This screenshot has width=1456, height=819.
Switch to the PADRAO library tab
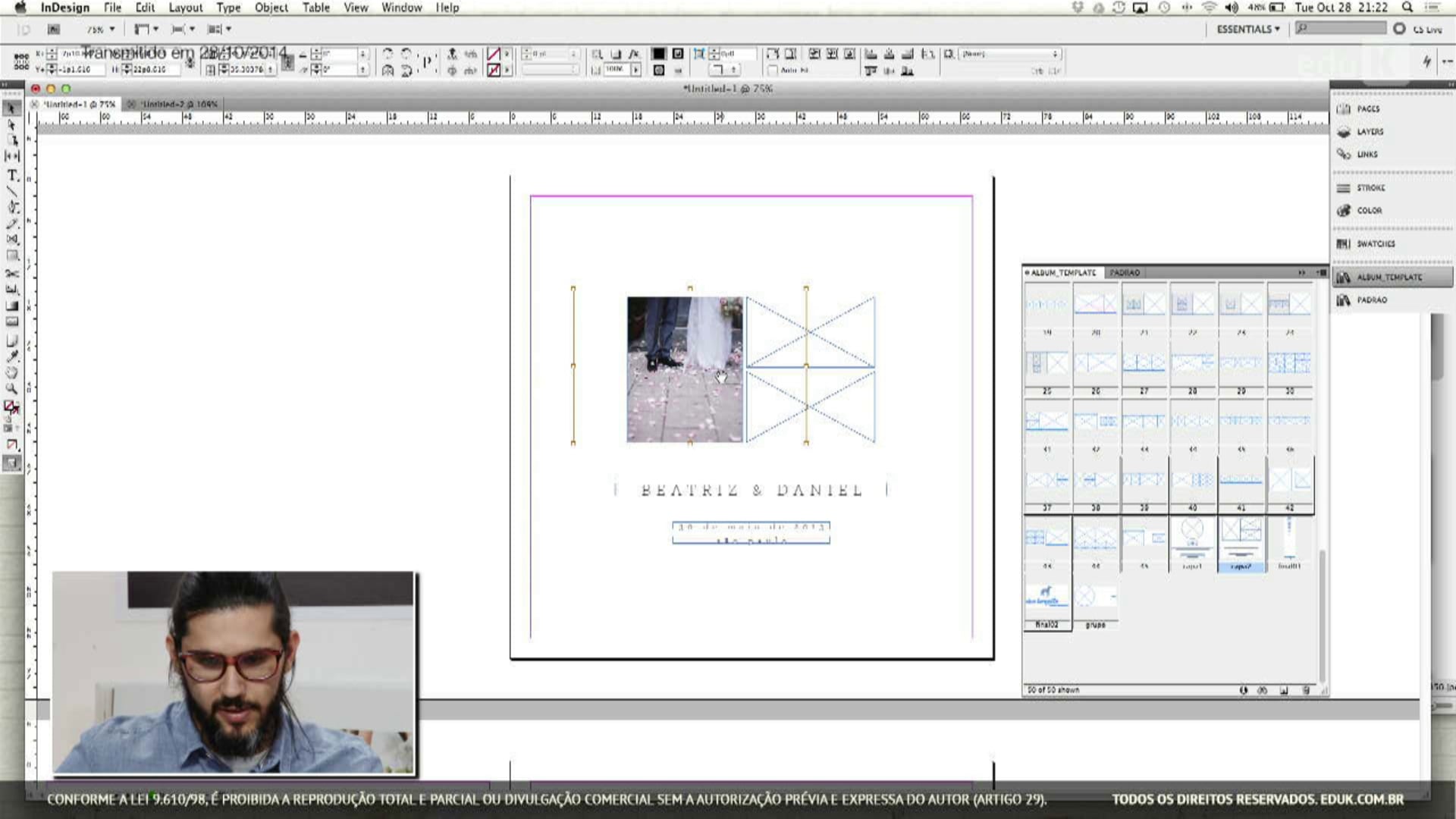pos(1125,272)
